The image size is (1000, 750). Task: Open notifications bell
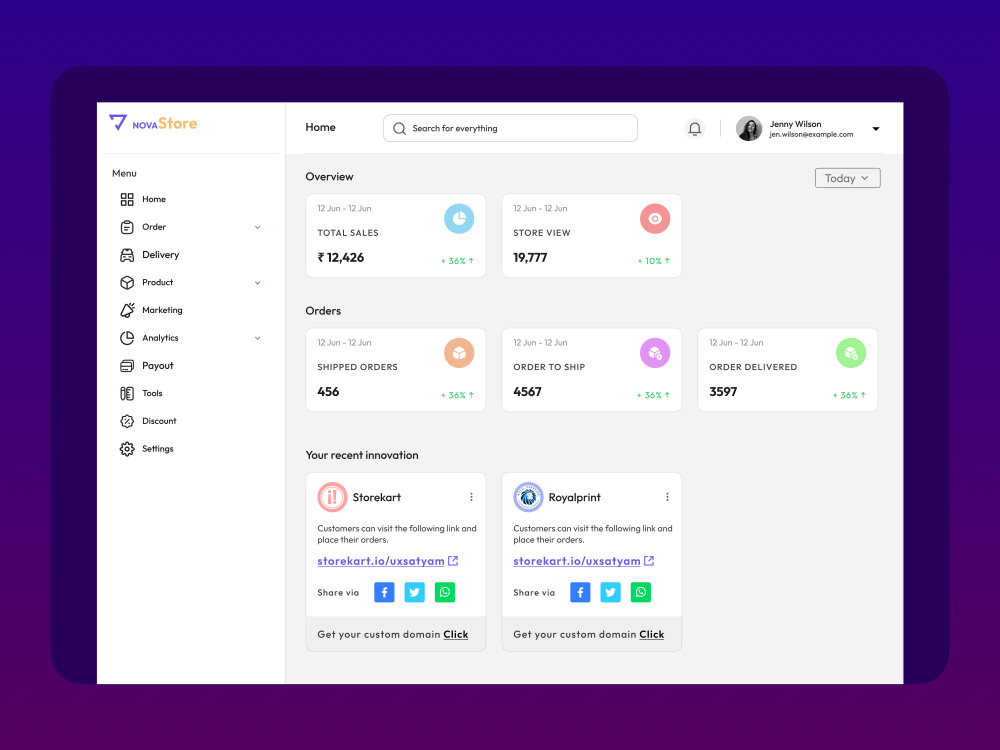click(695, 129)
